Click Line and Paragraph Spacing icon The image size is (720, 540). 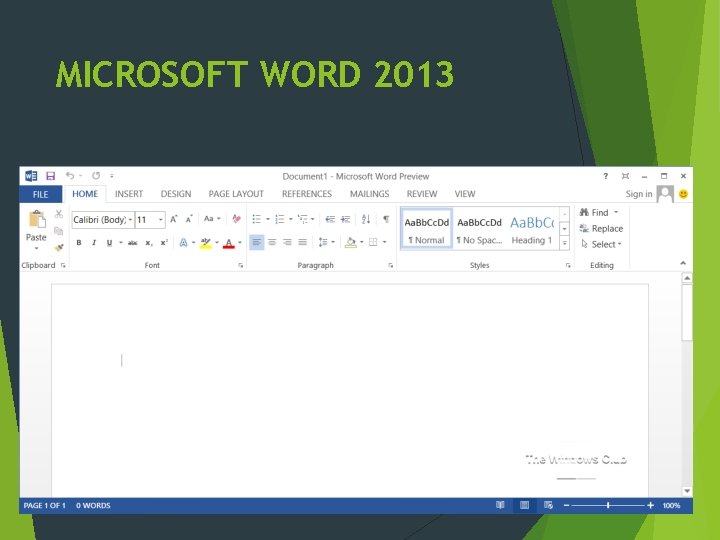[323, 242]
